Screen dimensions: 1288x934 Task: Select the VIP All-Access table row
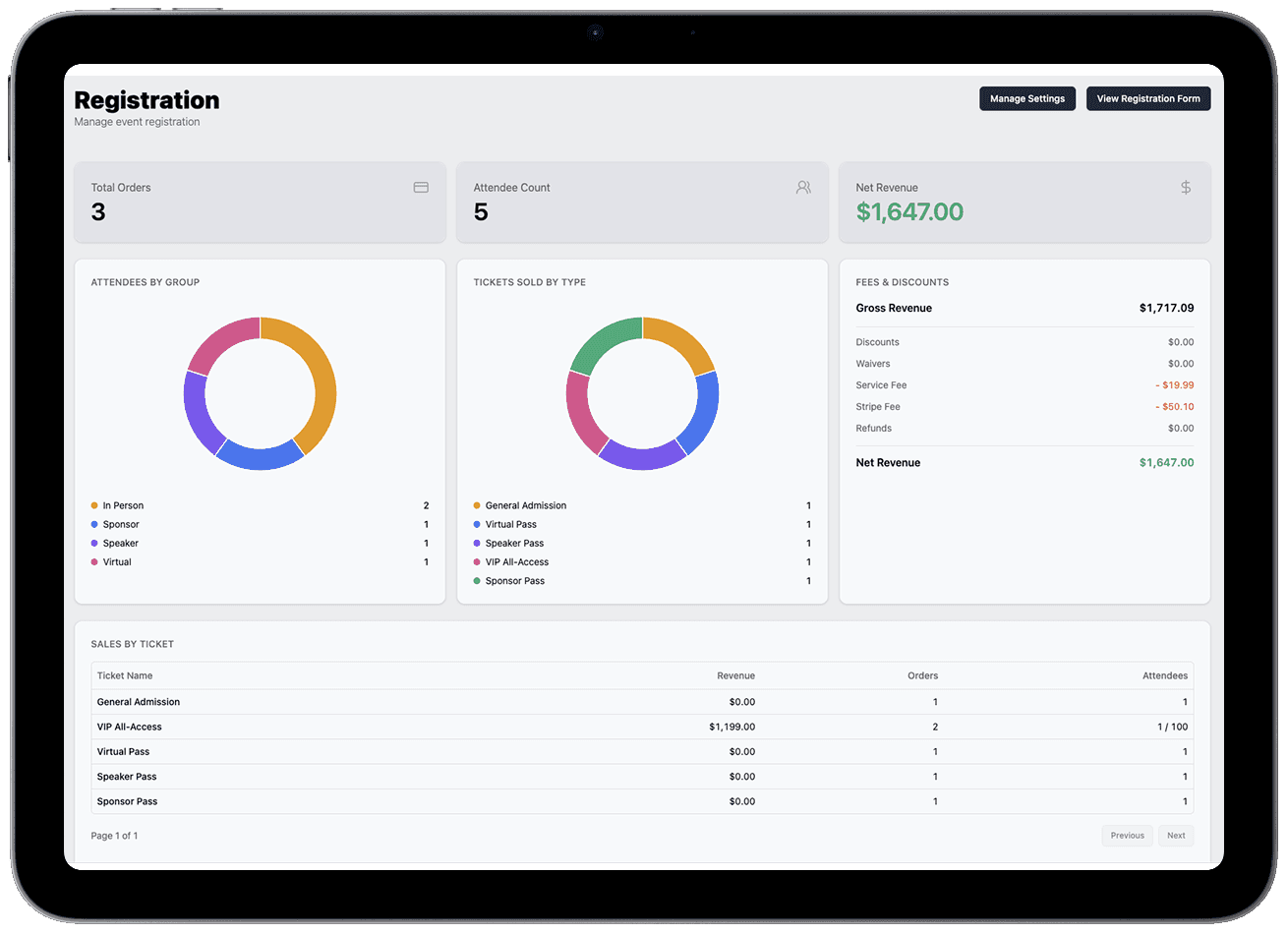[x=642, y=727]
